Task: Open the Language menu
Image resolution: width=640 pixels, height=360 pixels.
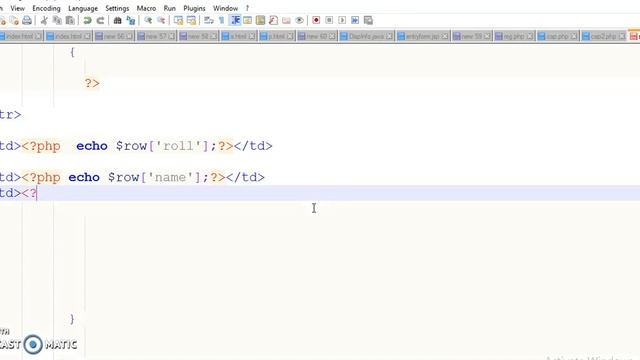Action: click(83, 8)
